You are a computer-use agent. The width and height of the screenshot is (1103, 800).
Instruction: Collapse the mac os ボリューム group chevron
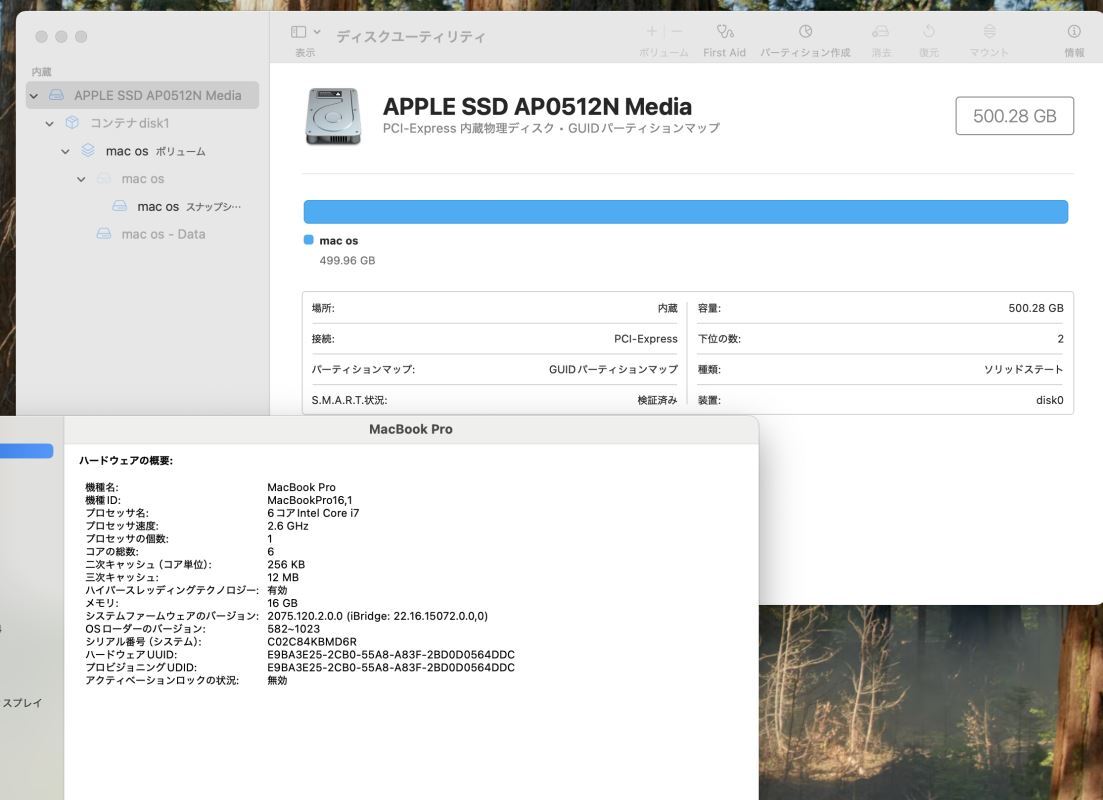pos(65,151)
